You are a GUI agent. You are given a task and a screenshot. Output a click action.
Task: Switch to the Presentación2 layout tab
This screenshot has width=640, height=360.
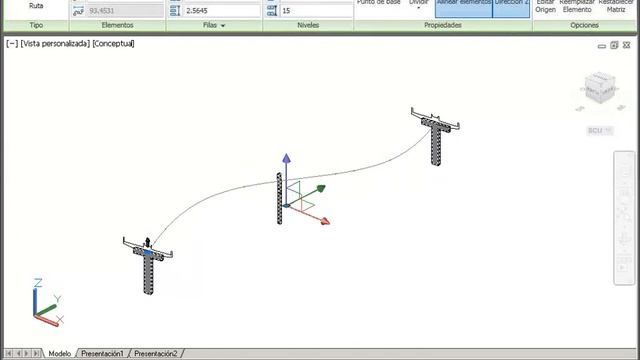click(x=156, y=353)
